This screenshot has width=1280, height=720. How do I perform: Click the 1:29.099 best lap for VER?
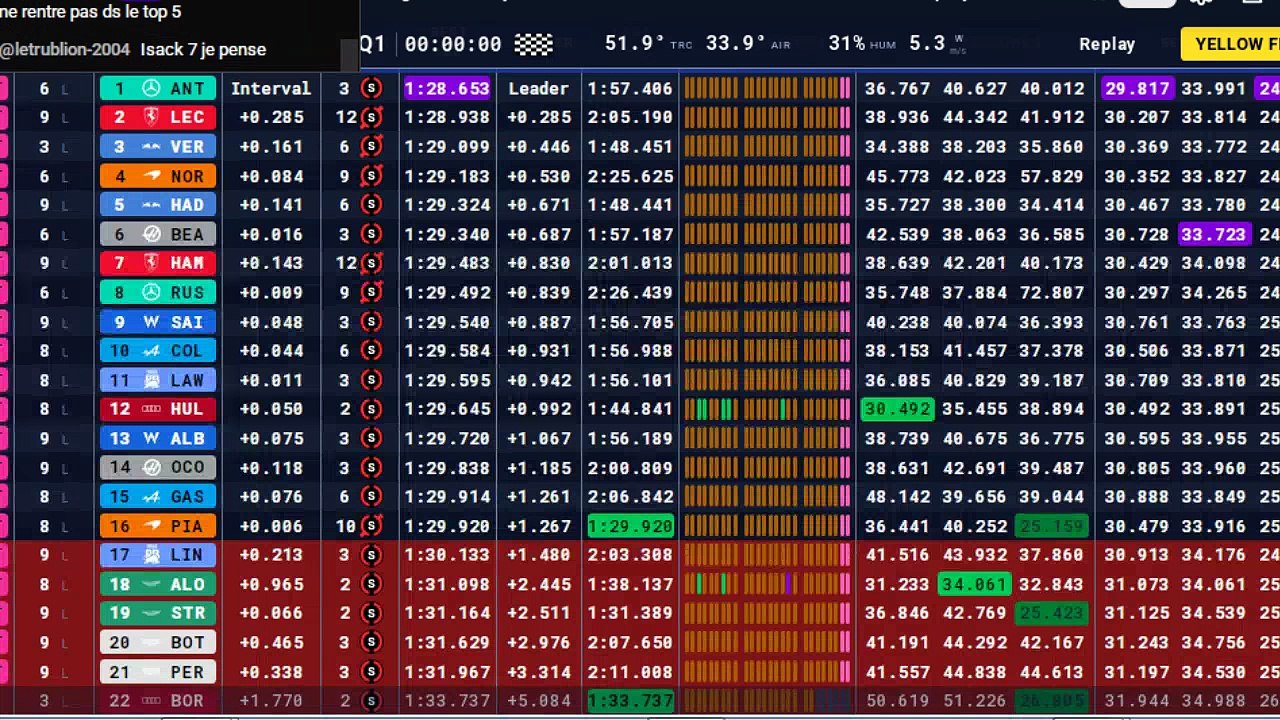point(447,147)
